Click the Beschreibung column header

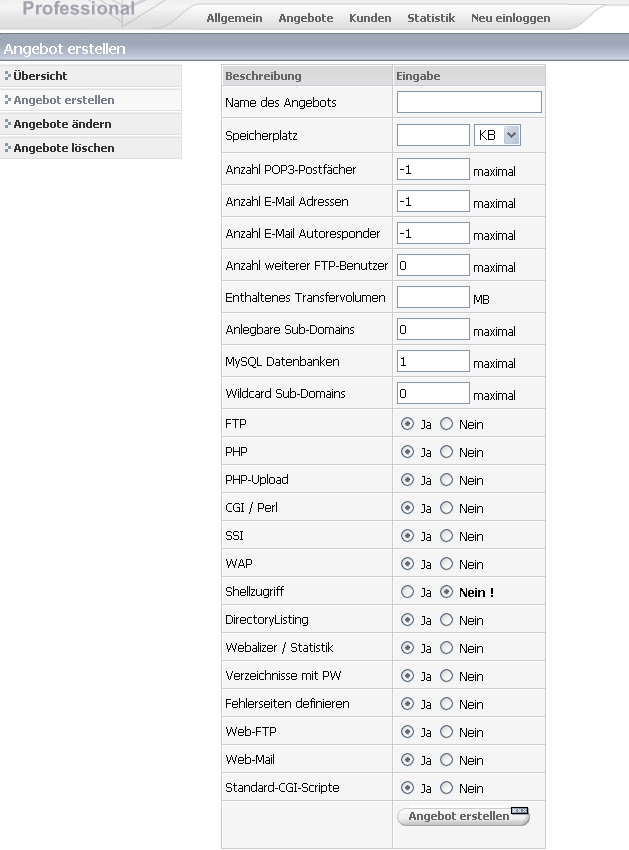pyautogui.click(x=307, y=76)
